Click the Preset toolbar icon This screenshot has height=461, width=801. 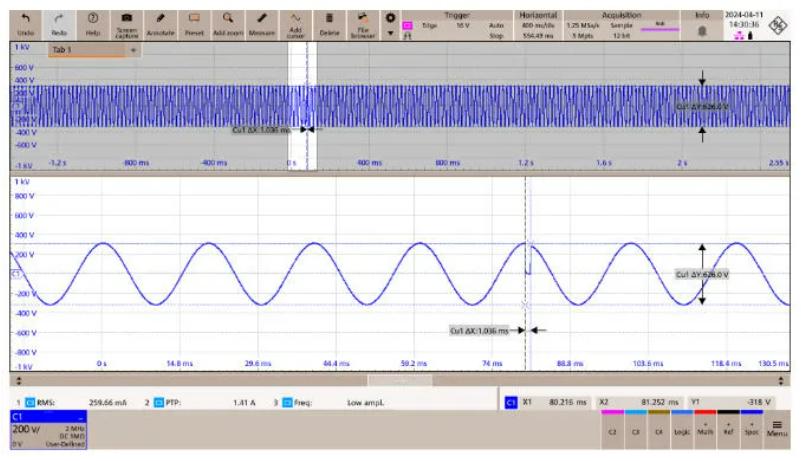coord(194,25)
